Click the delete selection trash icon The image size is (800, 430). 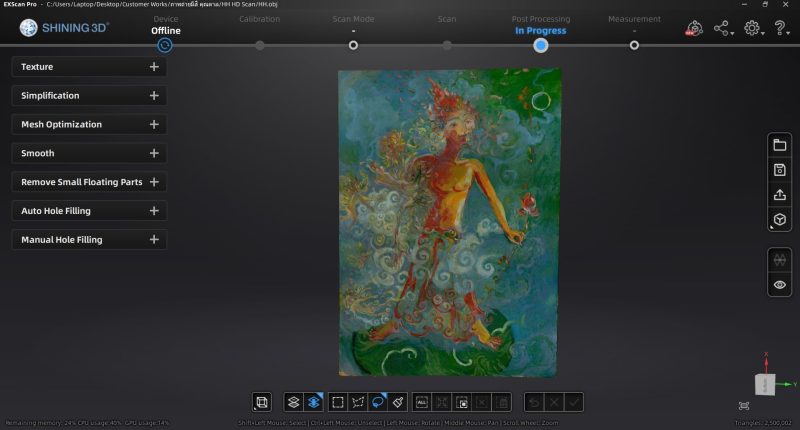click(502, 402)
